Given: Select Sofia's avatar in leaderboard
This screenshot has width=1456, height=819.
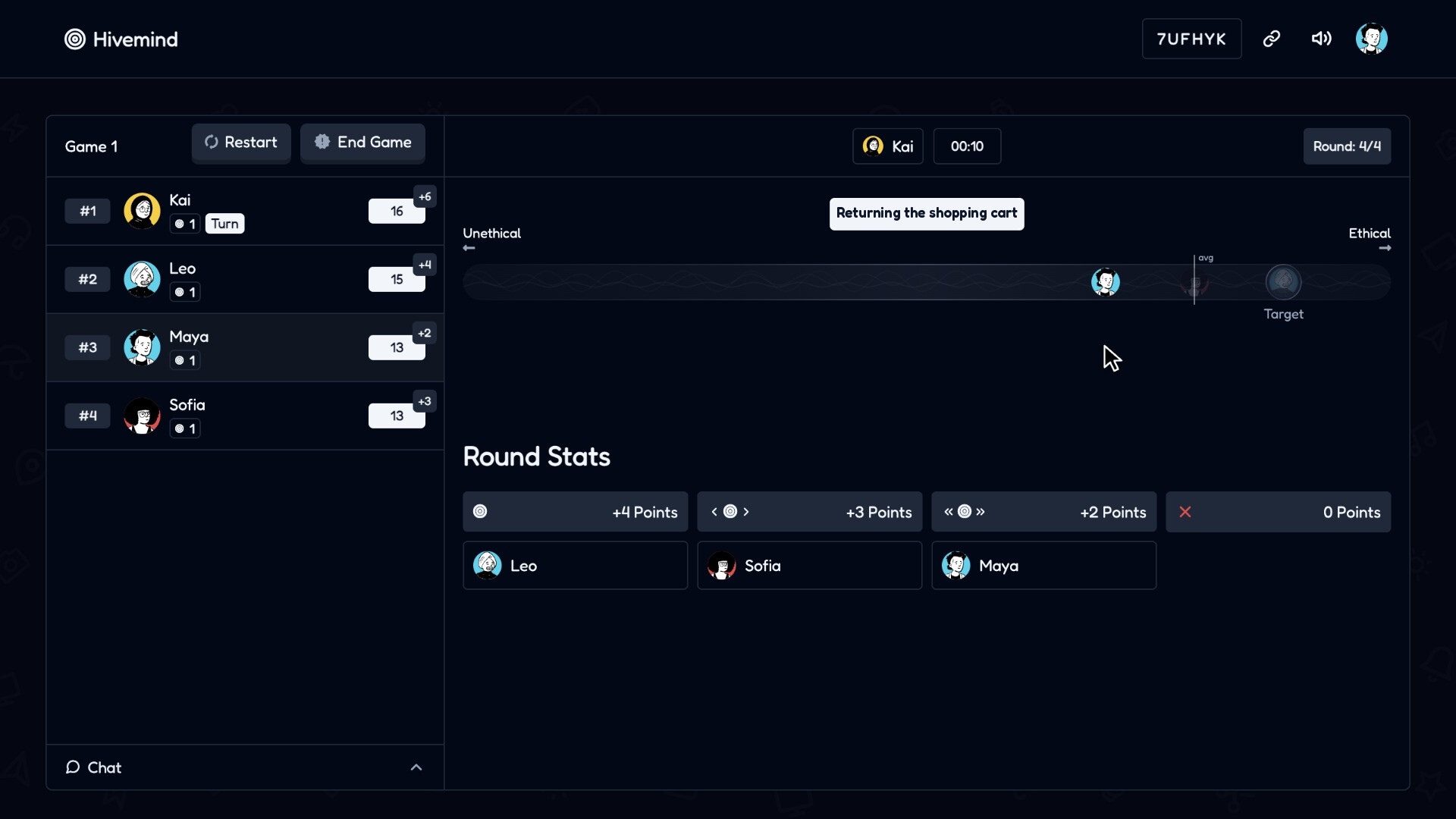Looking at the screenshot, I should click(142, 416).
